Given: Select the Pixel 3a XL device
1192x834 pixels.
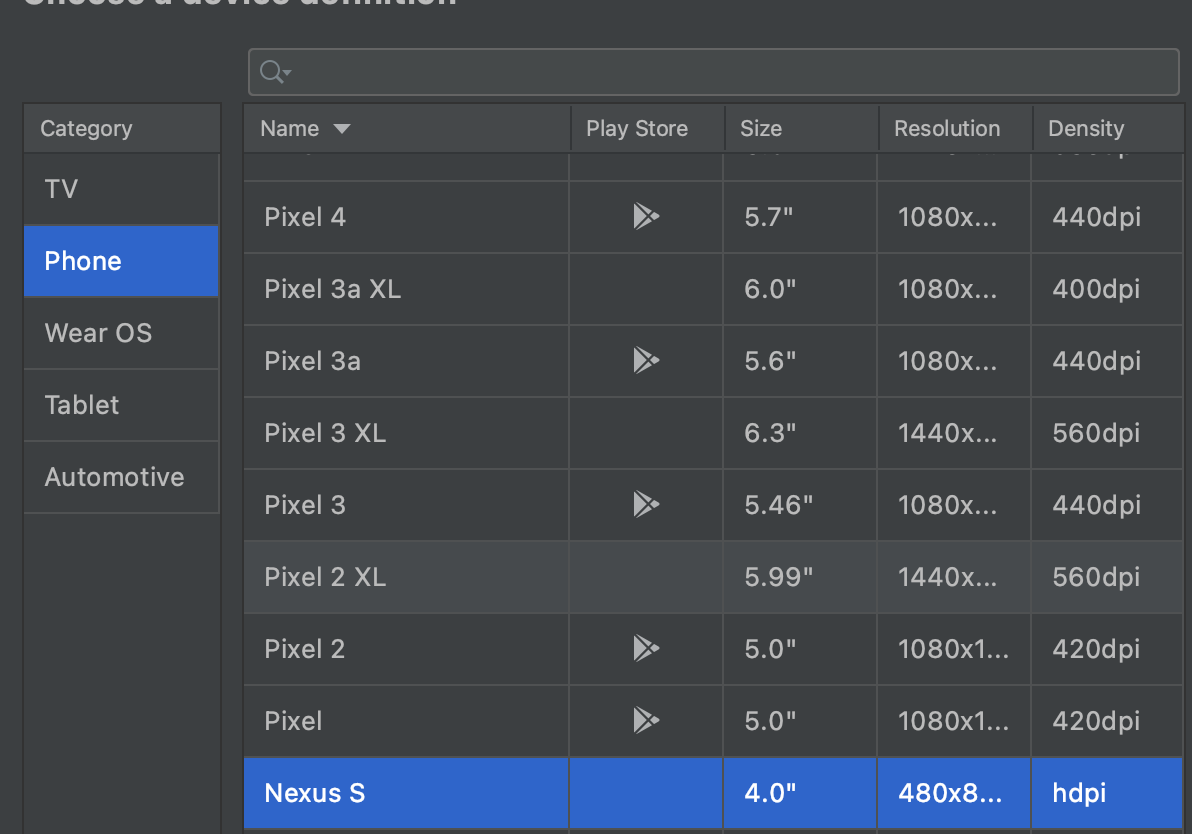Looking at the screenshot, I should tap(332, 289).
